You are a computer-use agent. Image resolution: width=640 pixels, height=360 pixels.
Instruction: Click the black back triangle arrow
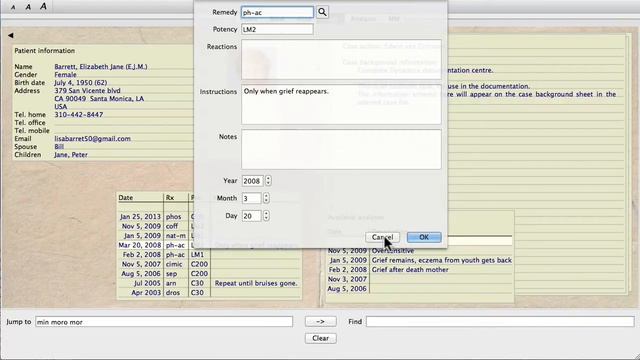pyautogui.click(x=11, y=36)
